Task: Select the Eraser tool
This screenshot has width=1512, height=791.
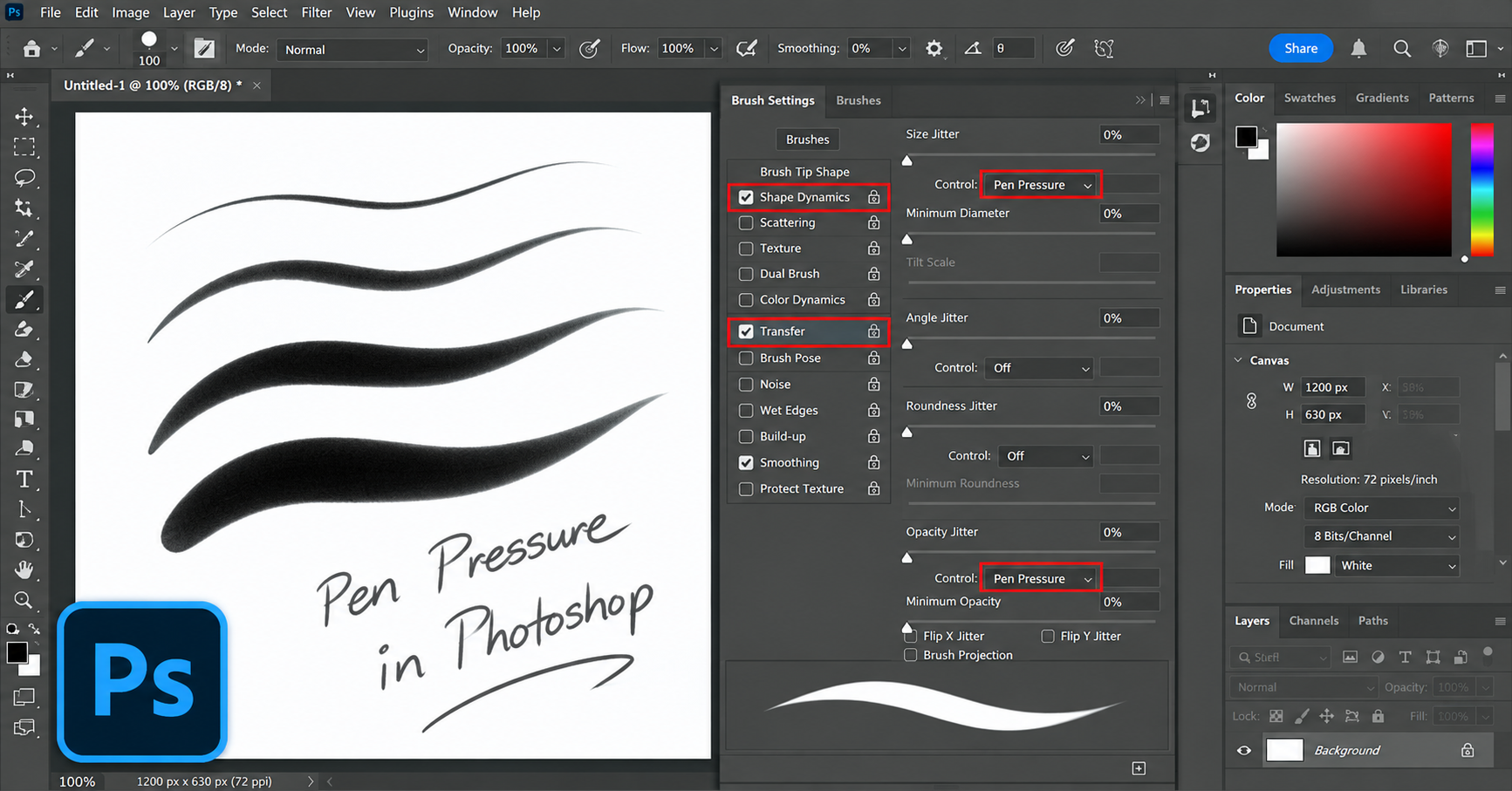Action: pos(24,359)
